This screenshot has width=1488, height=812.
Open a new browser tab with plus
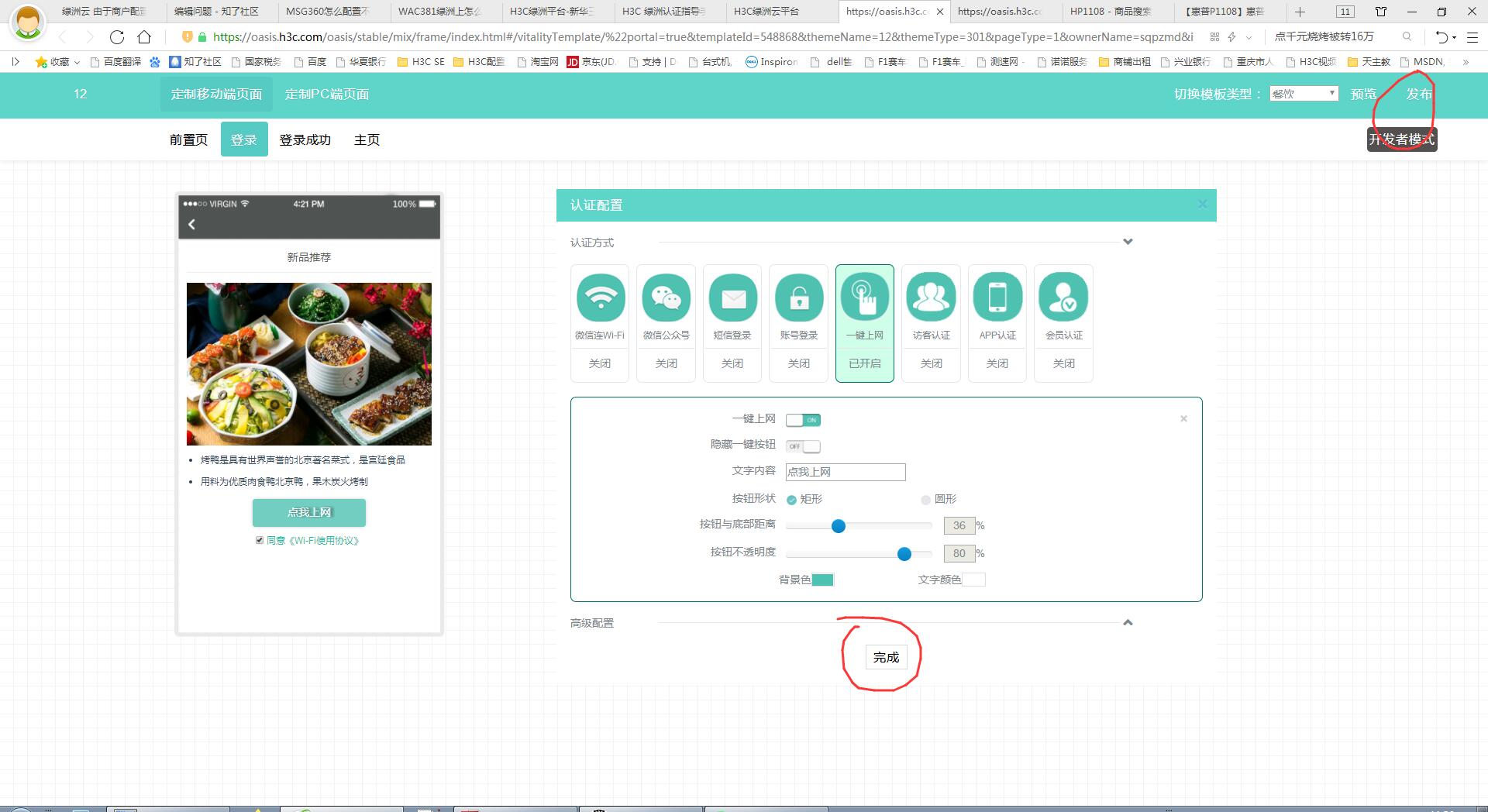(x=1300, y=12)
